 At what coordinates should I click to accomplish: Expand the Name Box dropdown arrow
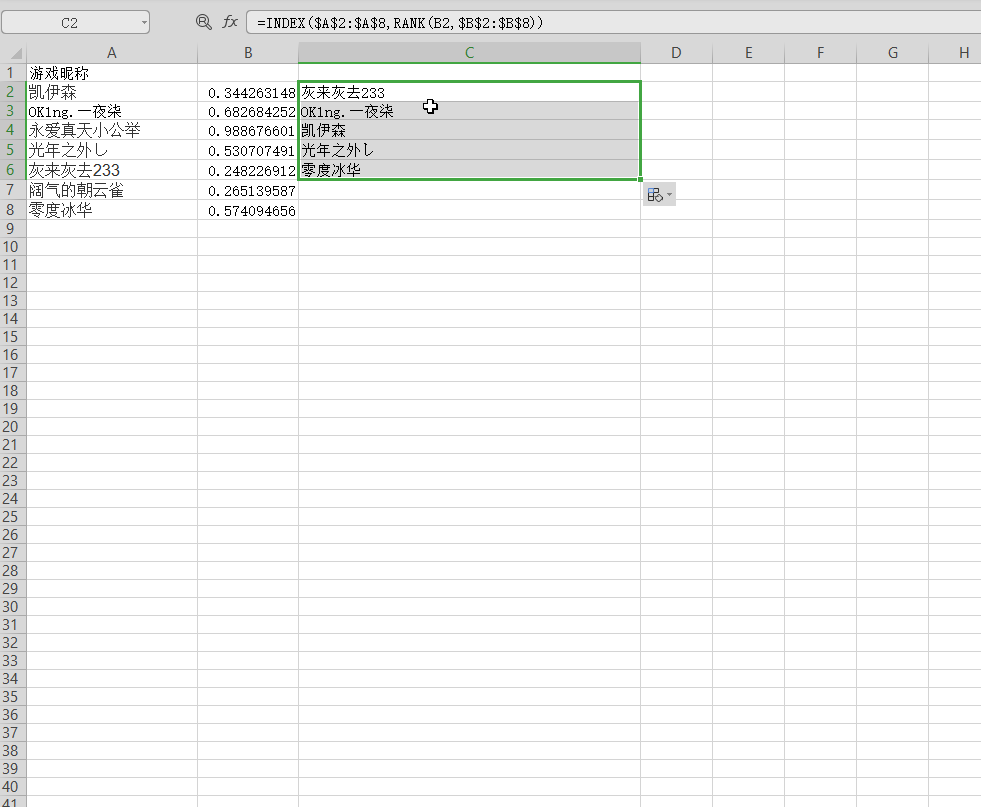tap(144, 23)
